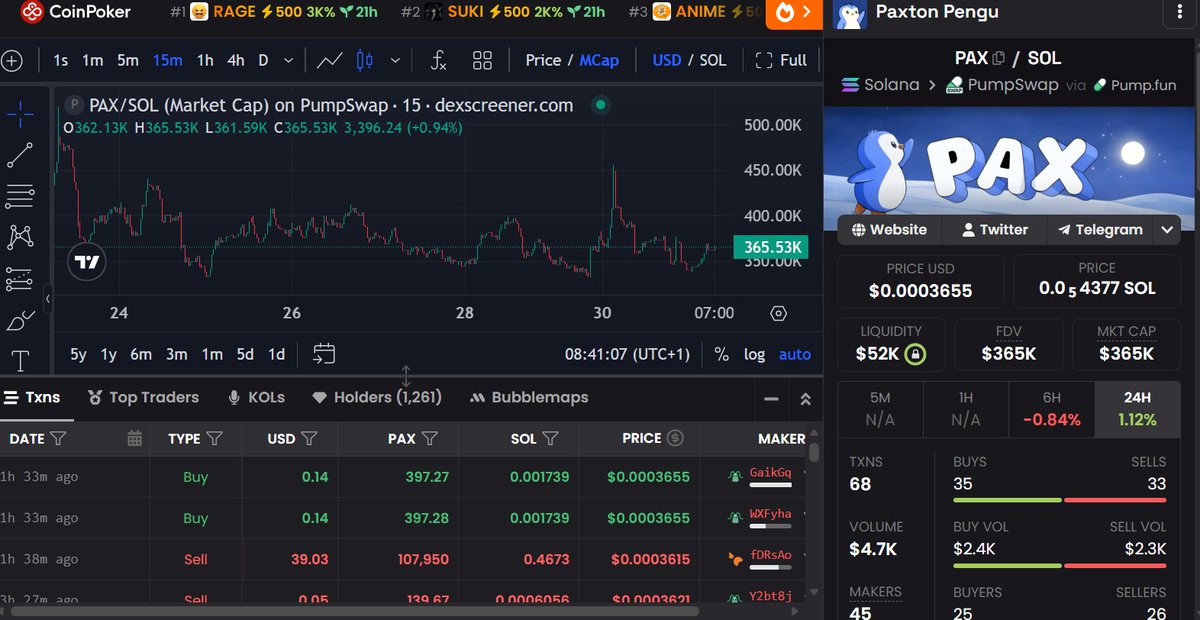Select the XABCD pattern tool
Viewport: 1200px width, 620px height.
20,238
